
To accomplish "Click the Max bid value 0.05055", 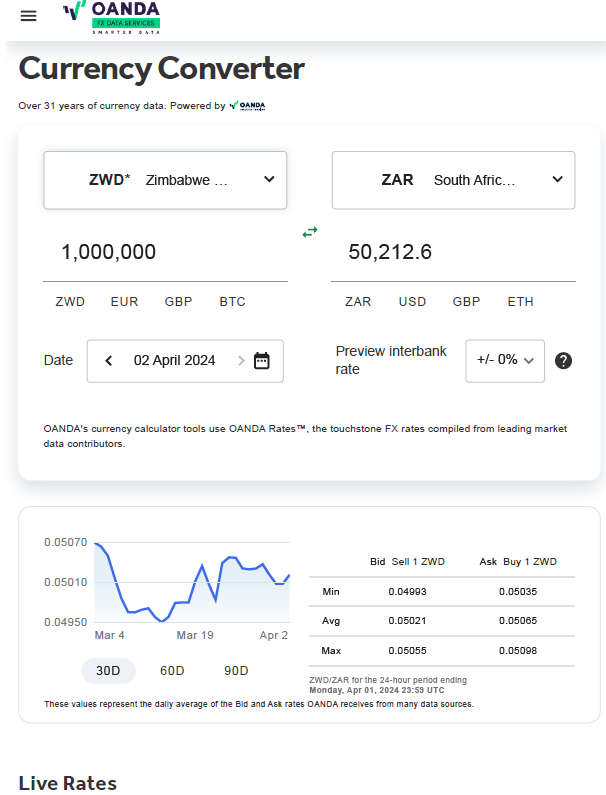I will tap(407, 651).
